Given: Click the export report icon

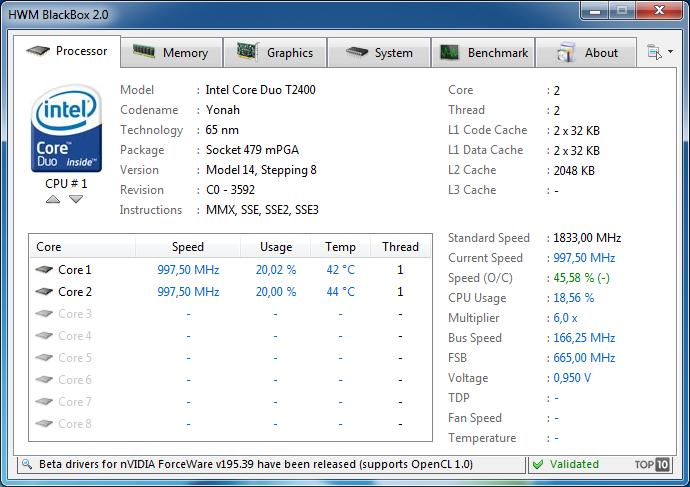Looking at the screenshot, I should click(x=654, y=52).
